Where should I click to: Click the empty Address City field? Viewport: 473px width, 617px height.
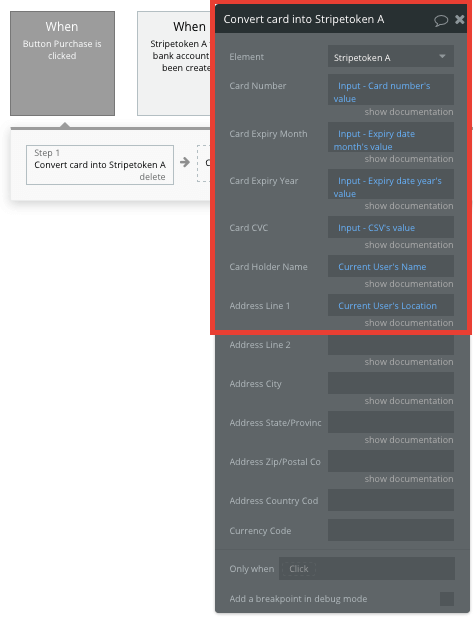(391, 383)
